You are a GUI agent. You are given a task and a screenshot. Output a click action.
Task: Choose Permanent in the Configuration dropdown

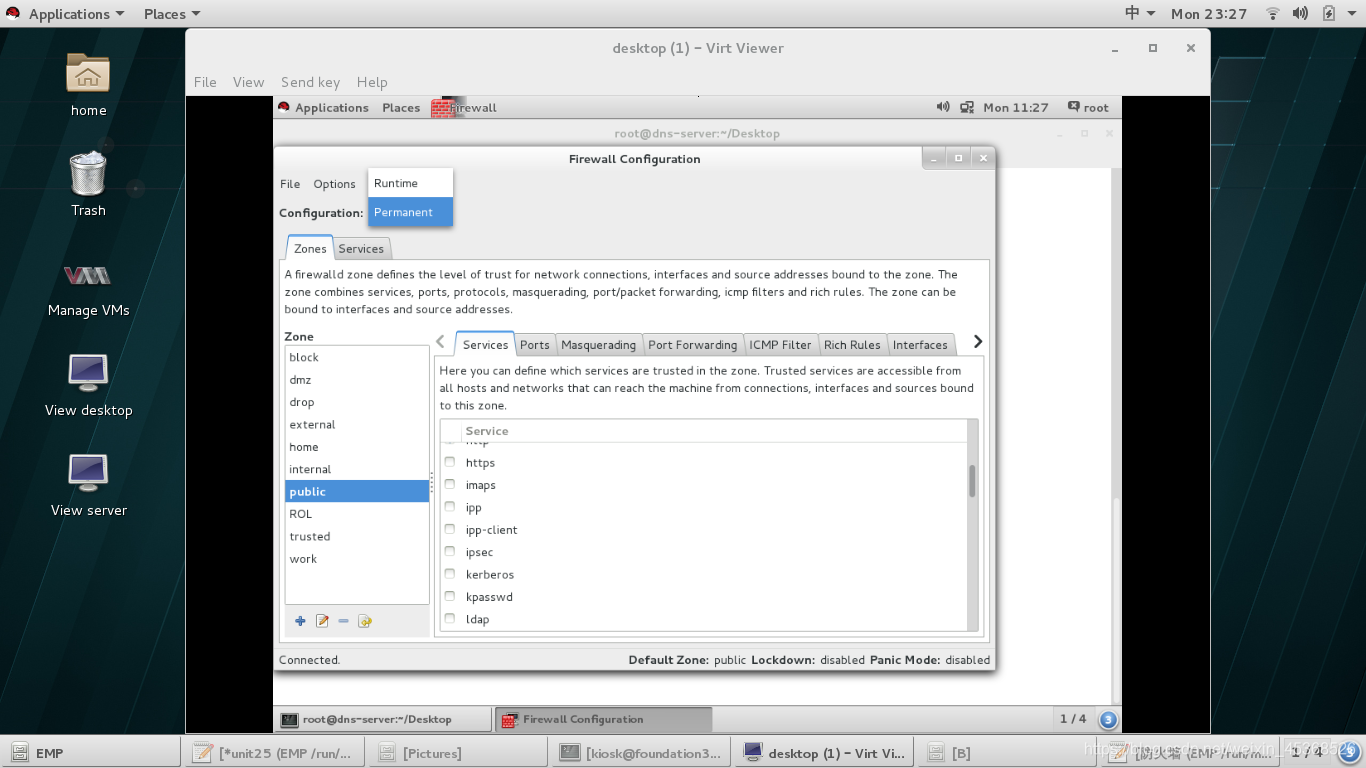[x=410, y=212]
